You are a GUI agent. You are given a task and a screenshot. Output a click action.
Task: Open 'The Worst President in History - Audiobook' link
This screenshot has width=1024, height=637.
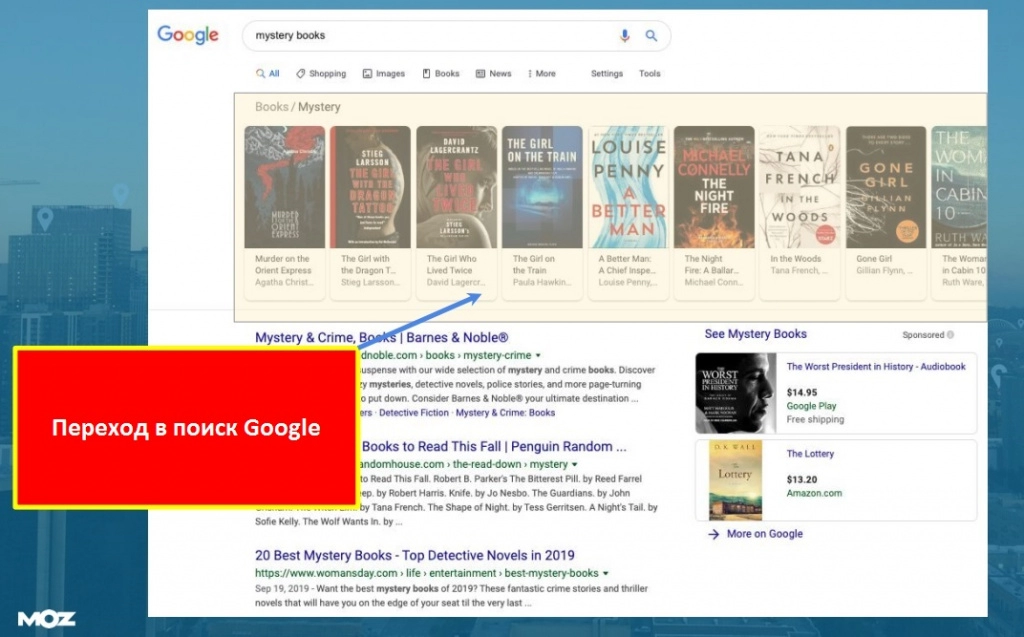pos(876,367)
